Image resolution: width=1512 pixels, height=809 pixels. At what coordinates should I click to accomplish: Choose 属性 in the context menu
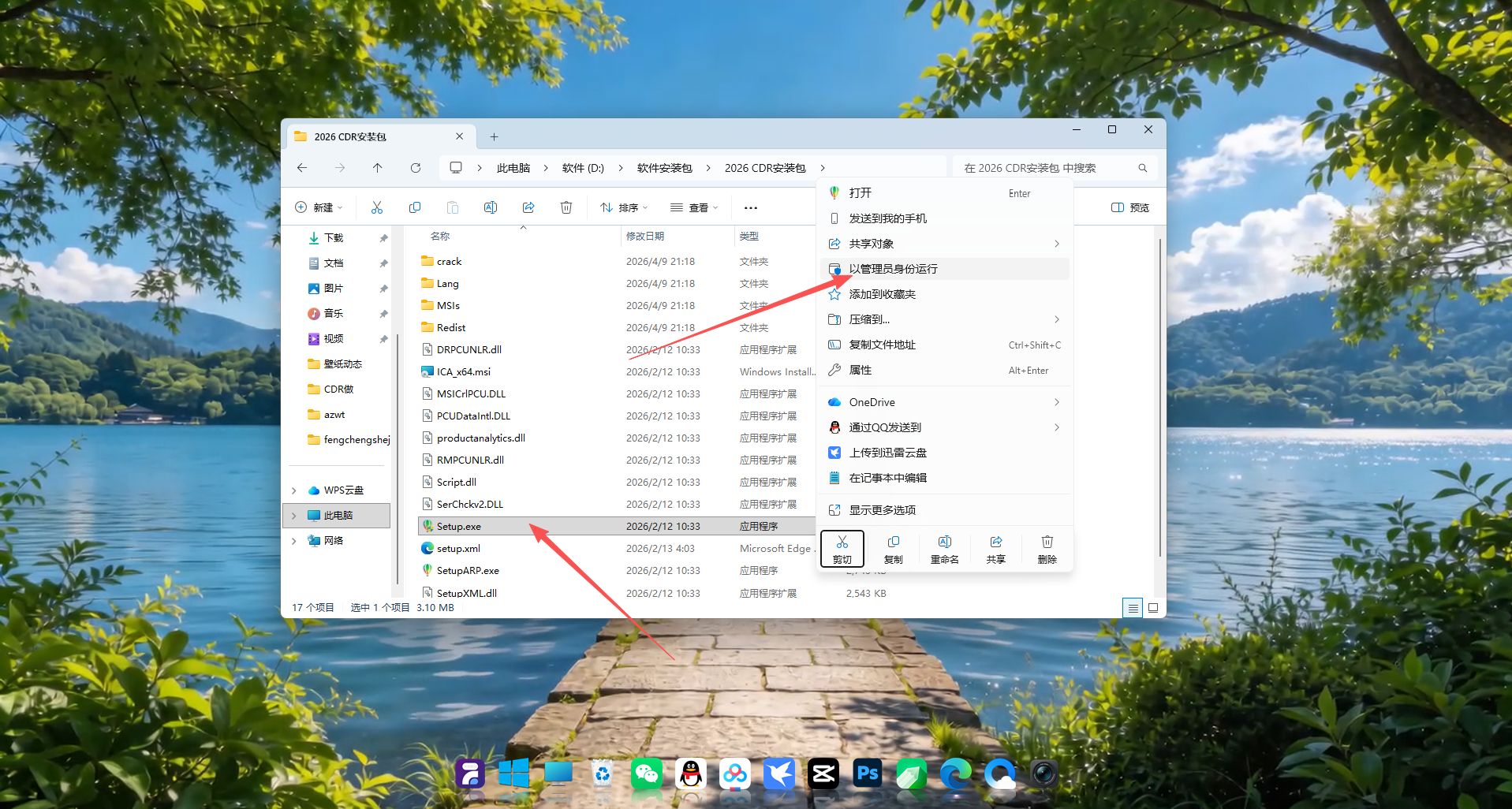[945, 370]
